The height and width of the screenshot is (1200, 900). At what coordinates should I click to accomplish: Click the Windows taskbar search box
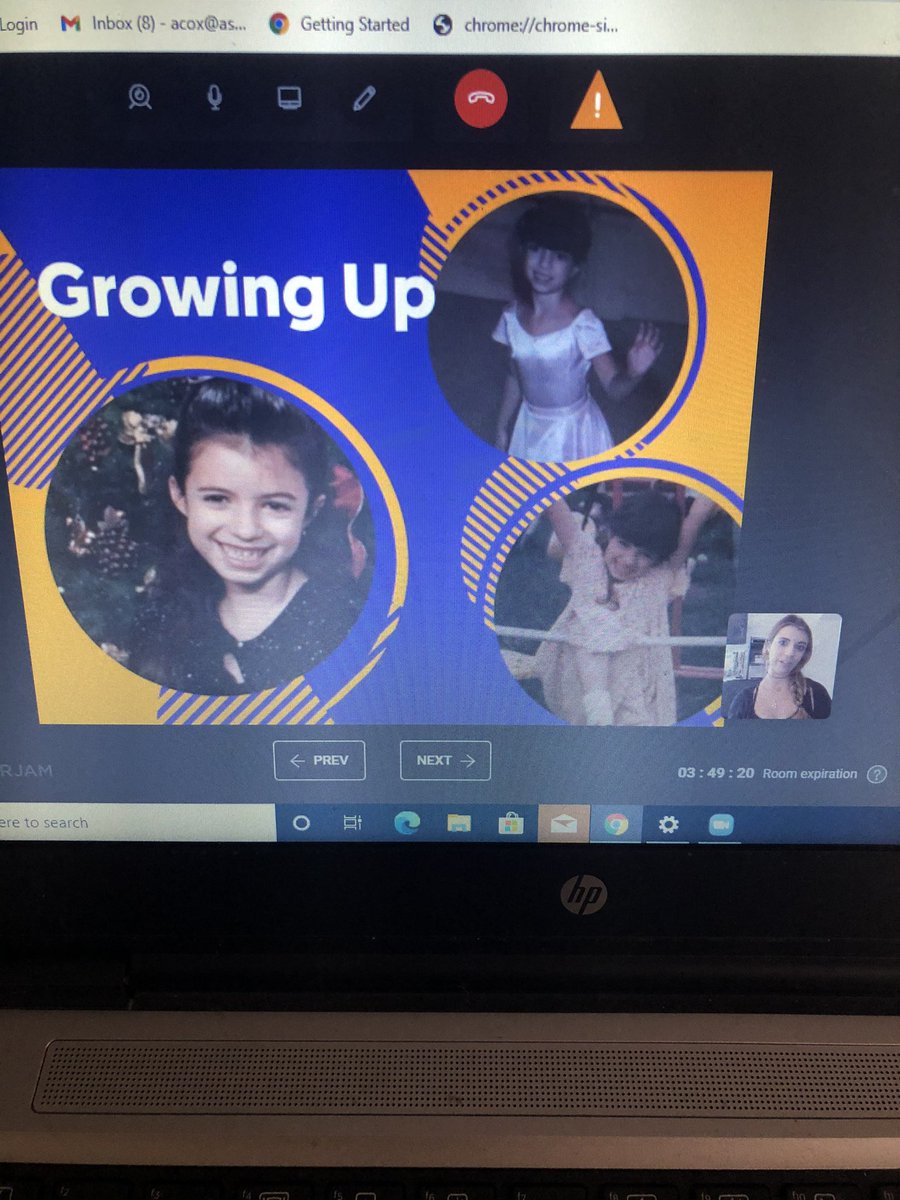[x=137, y=822]
